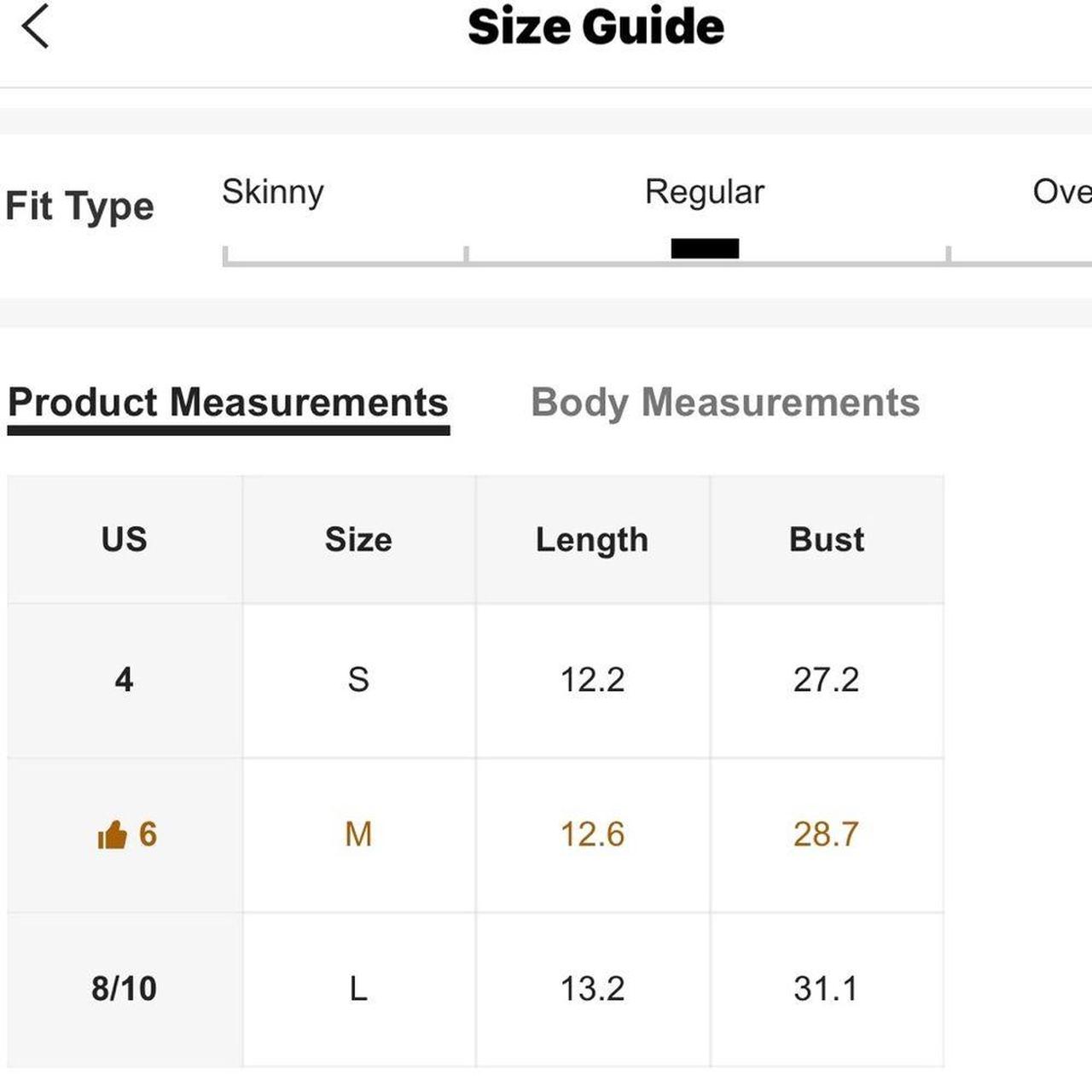Click the Oversized fit label at edge

click(x=1061, y=192)
